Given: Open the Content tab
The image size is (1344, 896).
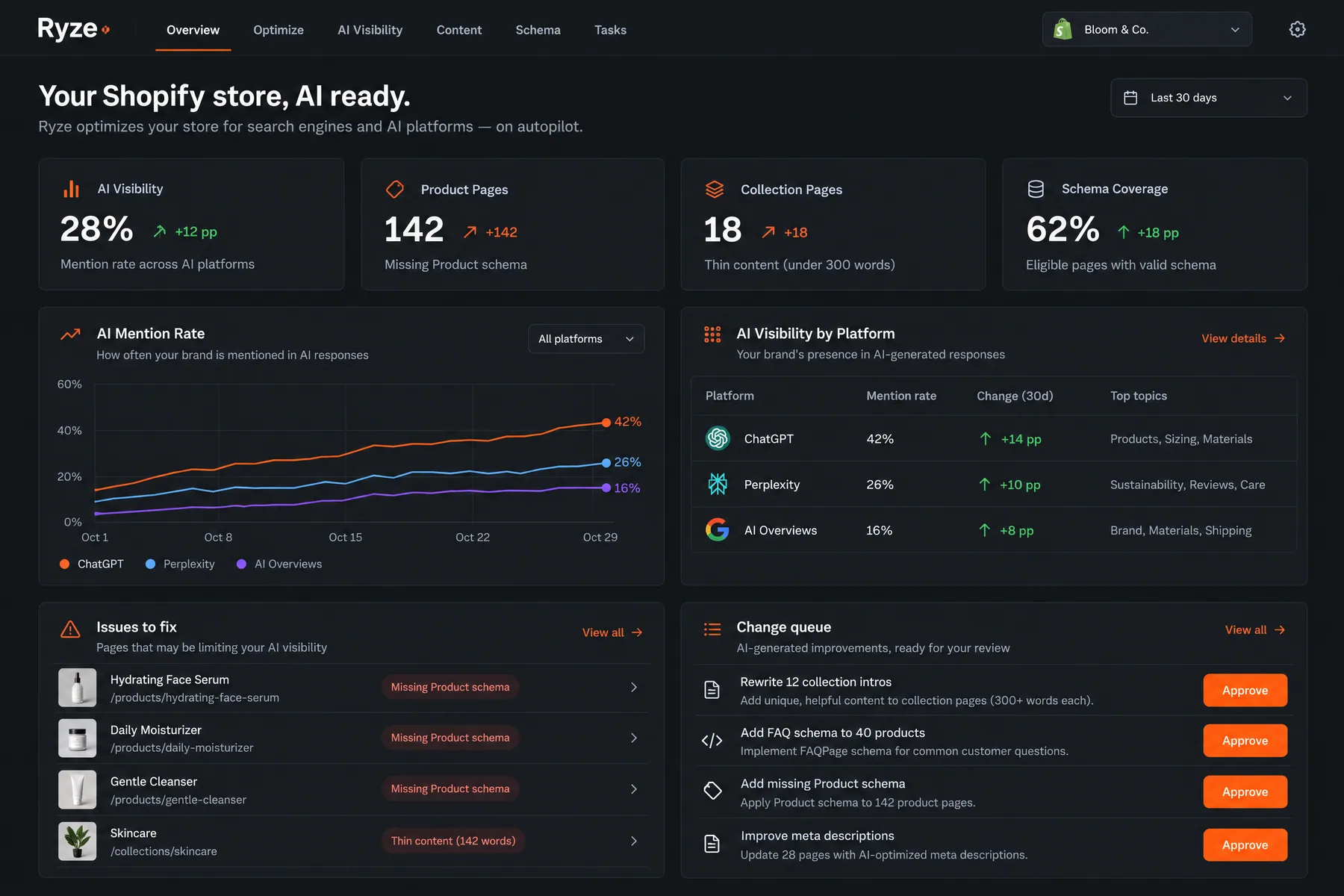Looking at the screenshot, I should pos(459,30).
